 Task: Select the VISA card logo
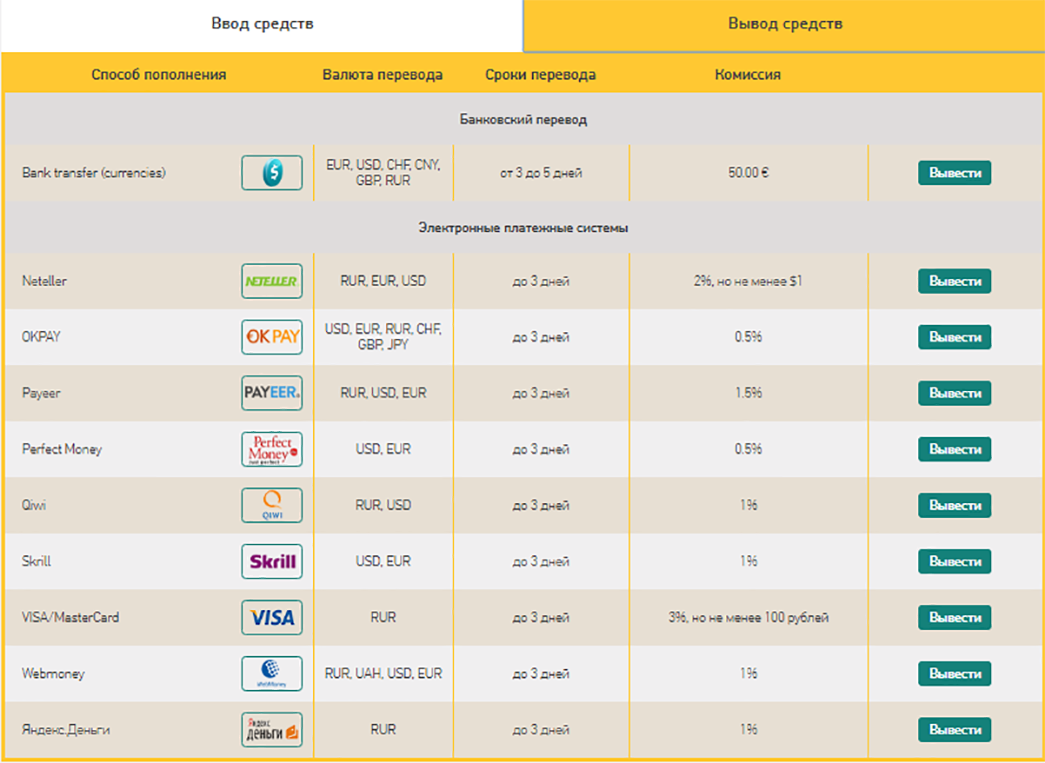272,618
